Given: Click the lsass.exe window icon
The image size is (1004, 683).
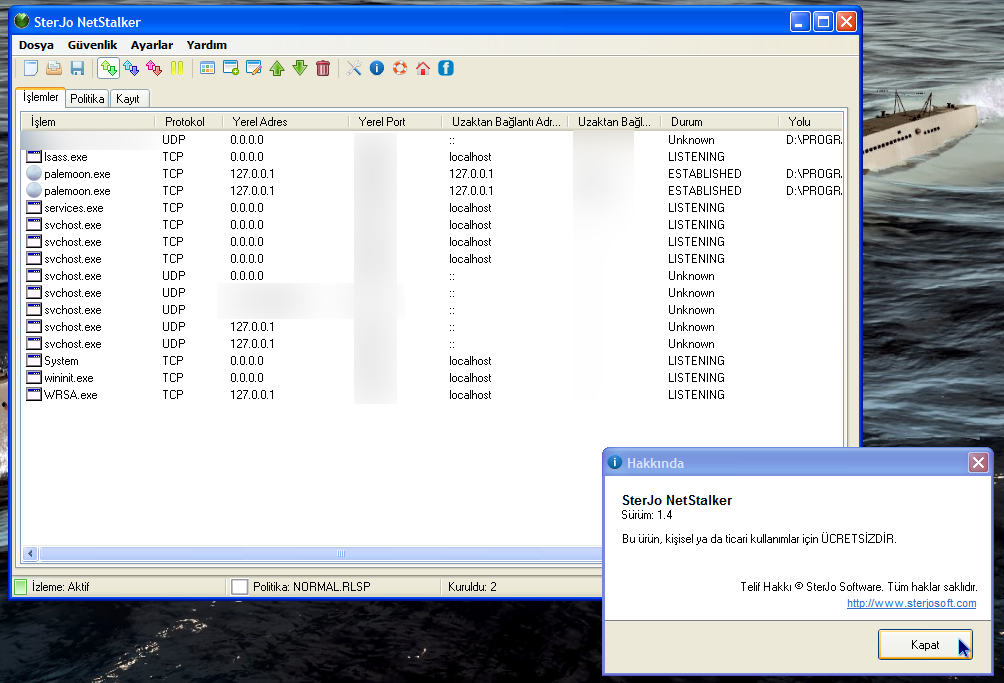Looking at the screenshot, I should (x=34, y=156).
